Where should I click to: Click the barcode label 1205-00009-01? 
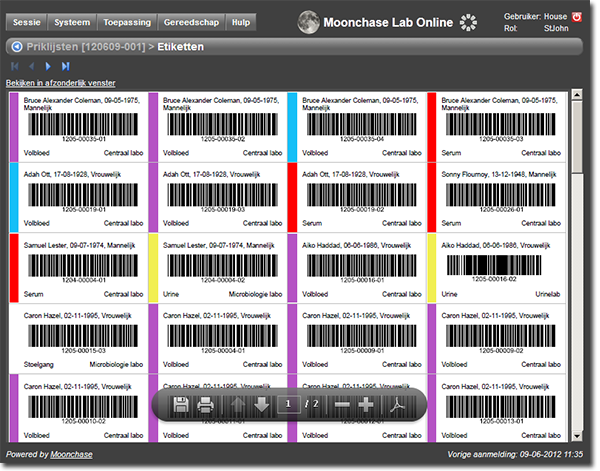[362, 339]
